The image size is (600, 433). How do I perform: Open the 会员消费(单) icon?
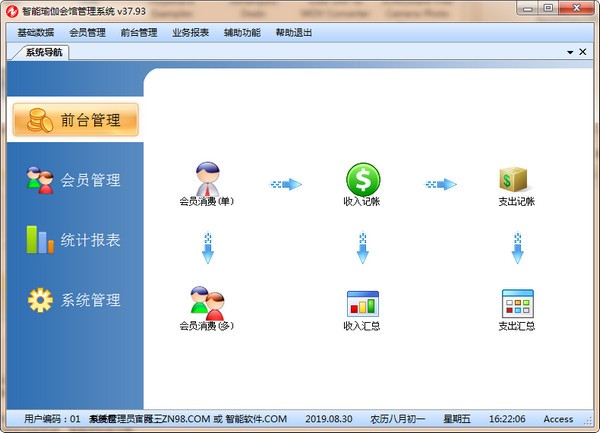click(x=207, y=180)
